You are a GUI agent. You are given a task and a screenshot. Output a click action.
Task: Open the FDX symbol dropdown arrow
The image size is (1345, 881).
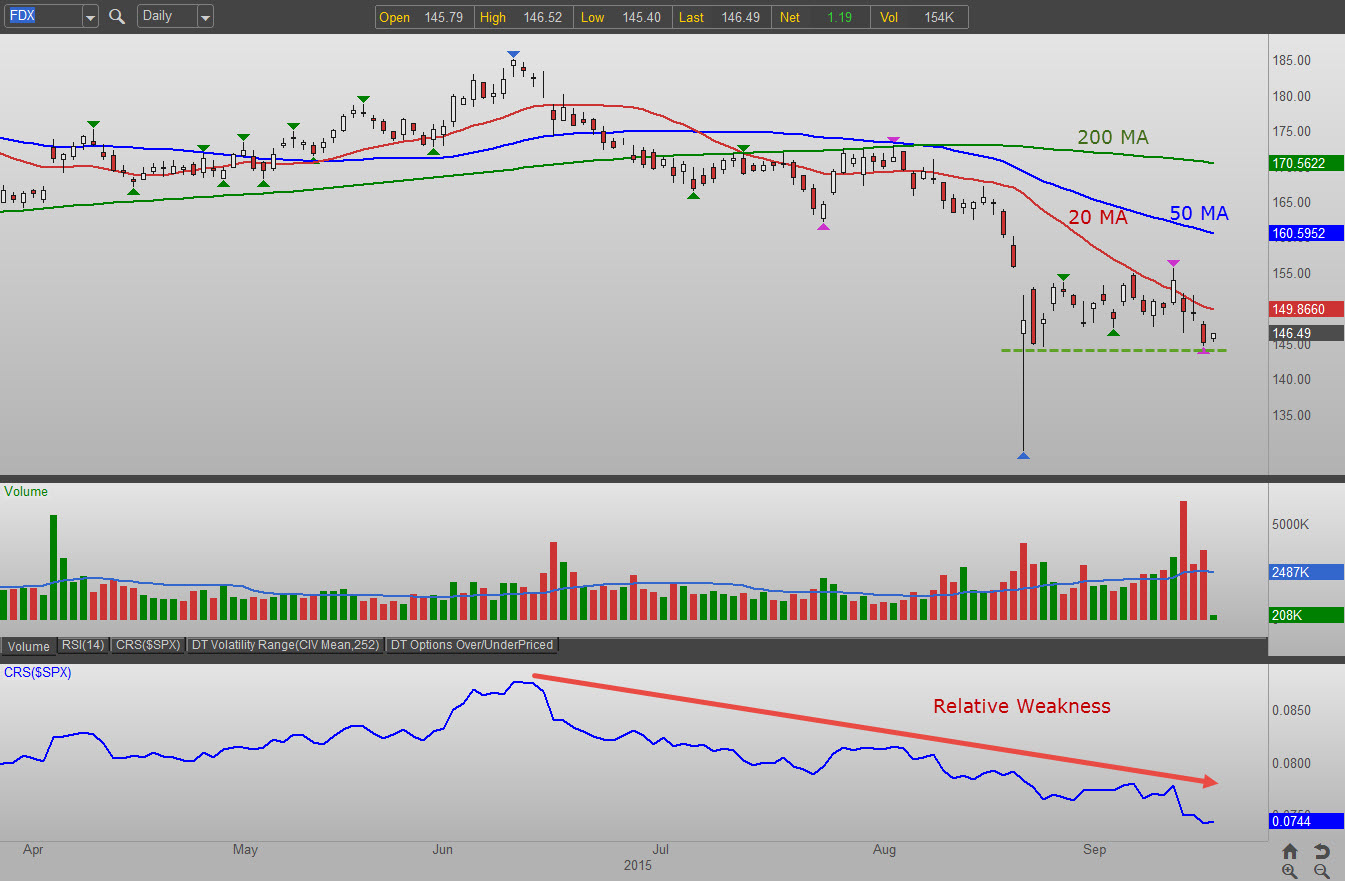[90, 17]
